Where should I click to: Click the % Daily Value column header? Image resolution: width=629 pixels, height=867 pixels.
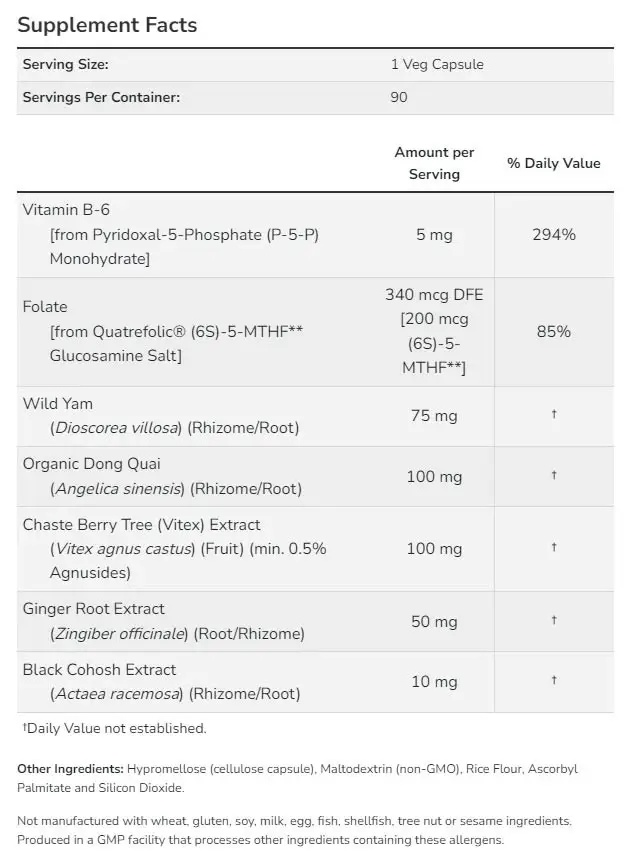point(553,163)
